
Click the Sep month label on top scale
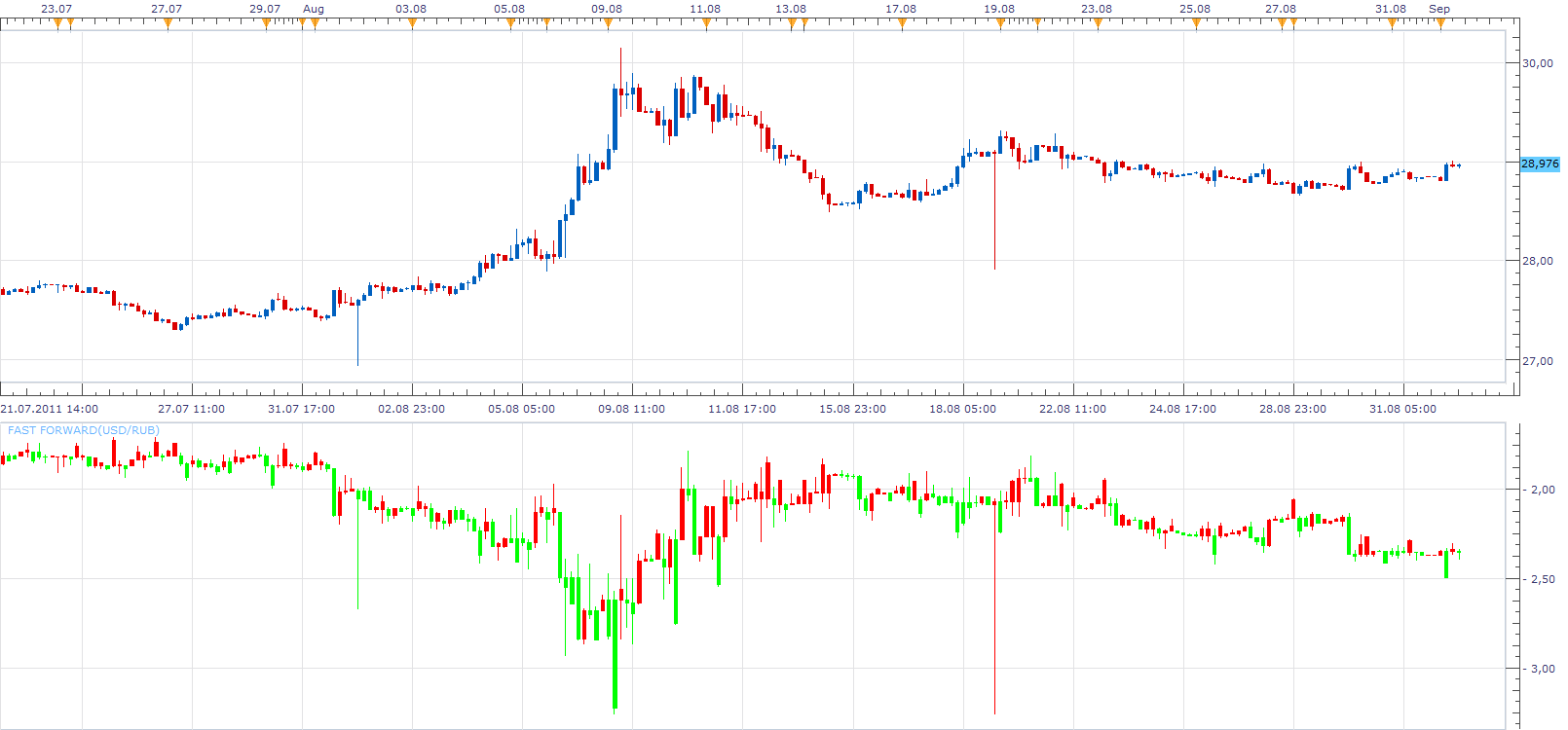click(1439, 9)
